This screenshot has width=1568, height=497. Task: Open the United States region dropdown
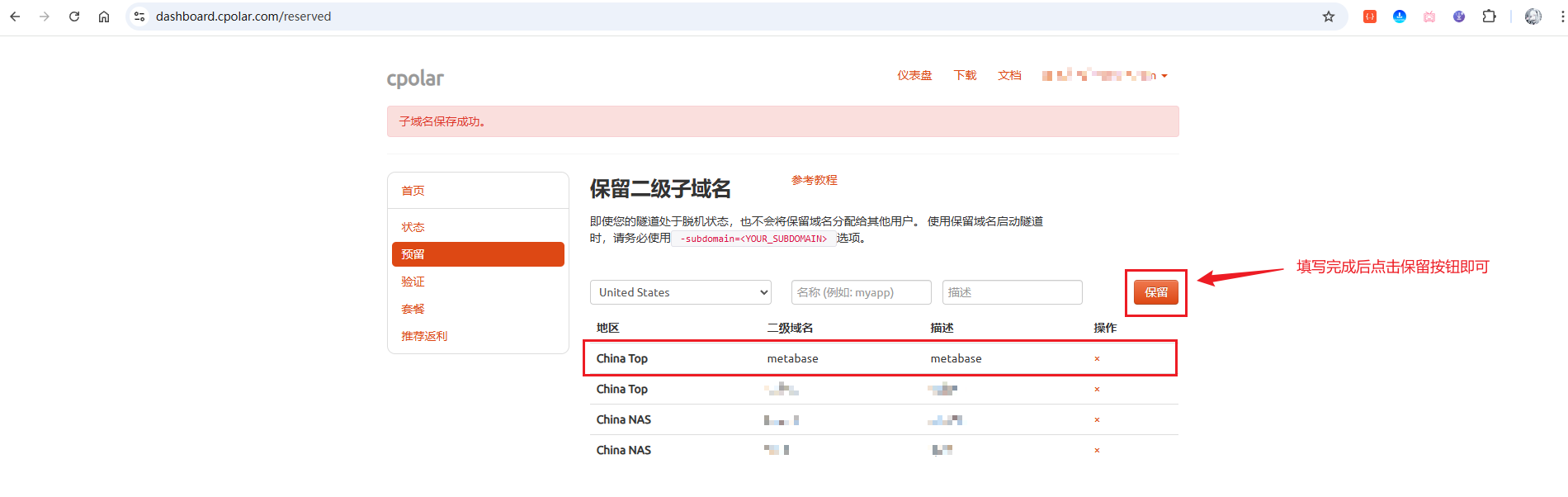[x=680, y=292]
